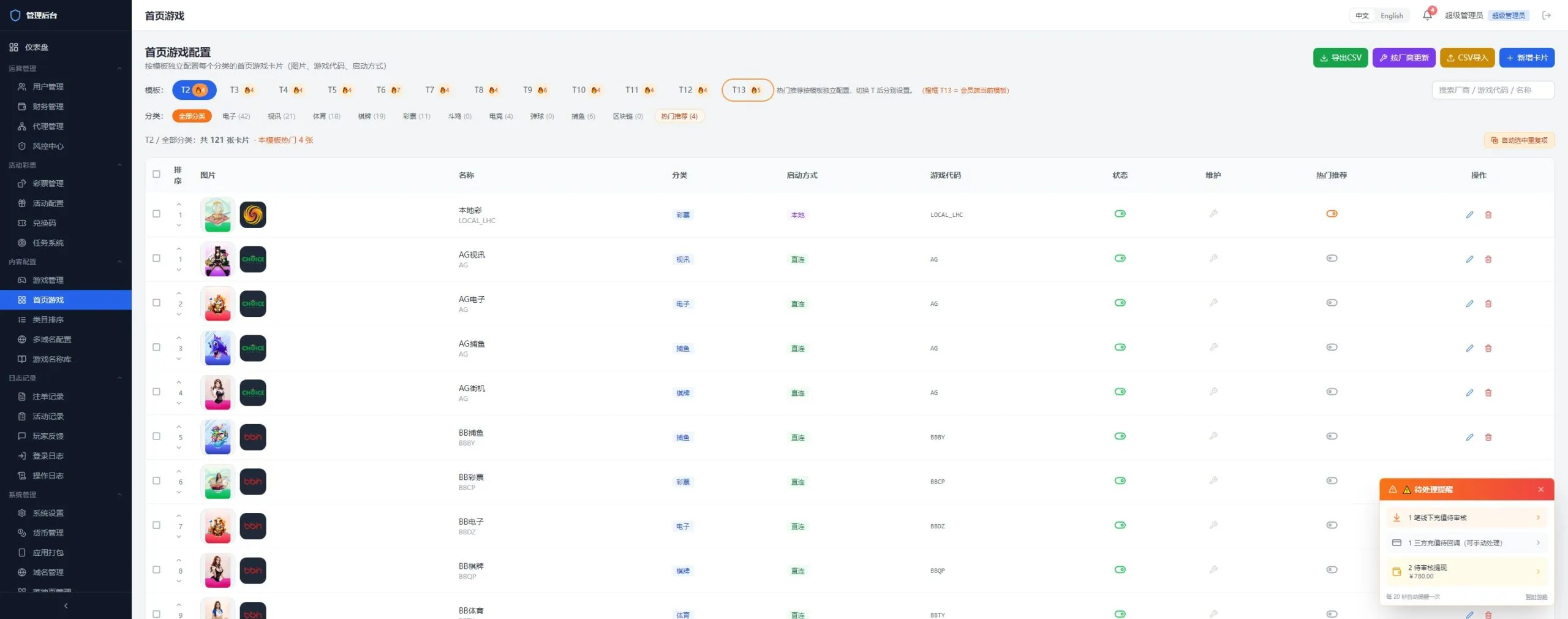This screenshot has width=1568, height=619.
Task: Filter by the 电子 (42) category
Action: coord(236,116)
